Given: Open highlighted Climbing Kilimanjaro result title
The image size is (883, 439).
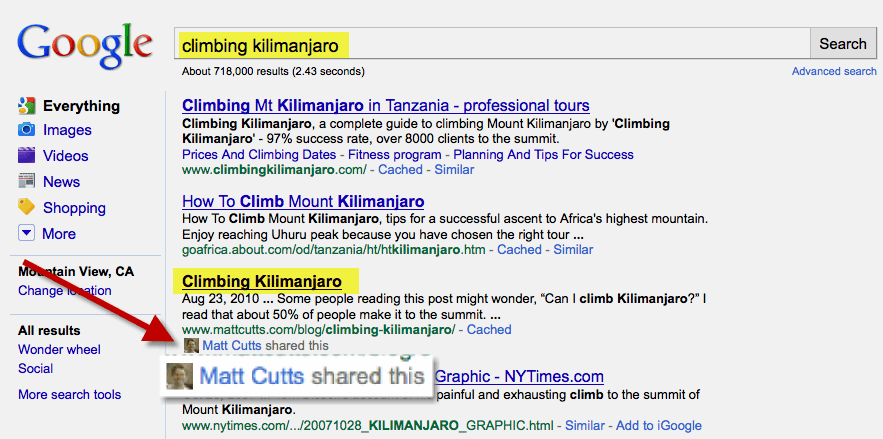Looking at the screenshot, I should click(262, 281).
